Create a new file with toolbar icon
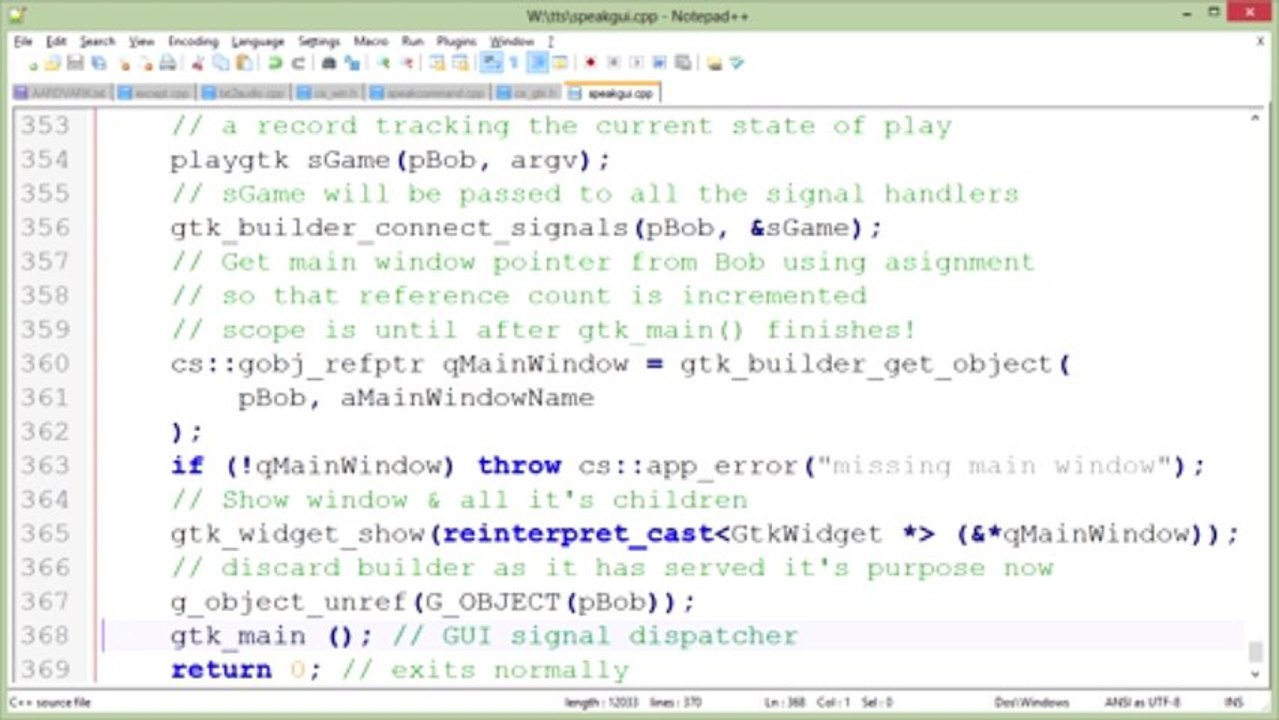Screen dimensions: 1279x720 [33, 63]
